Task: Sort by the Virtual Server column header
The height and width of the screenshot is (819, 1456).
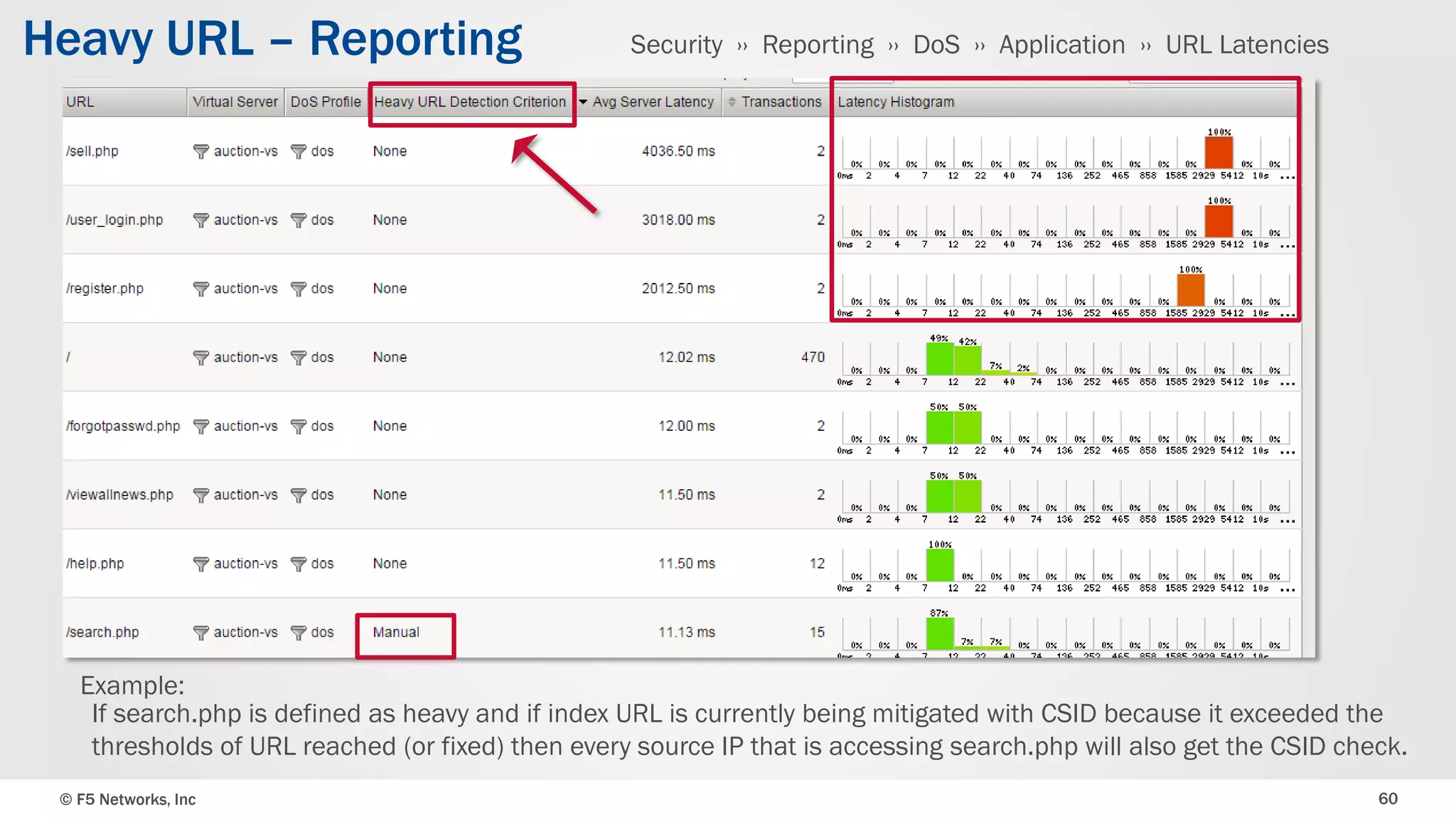Action: (235, 102)
